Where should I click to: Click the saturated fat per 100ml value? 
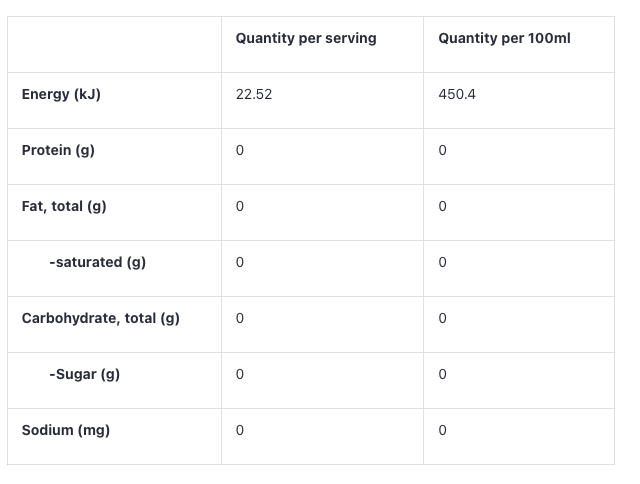(442, 263)
